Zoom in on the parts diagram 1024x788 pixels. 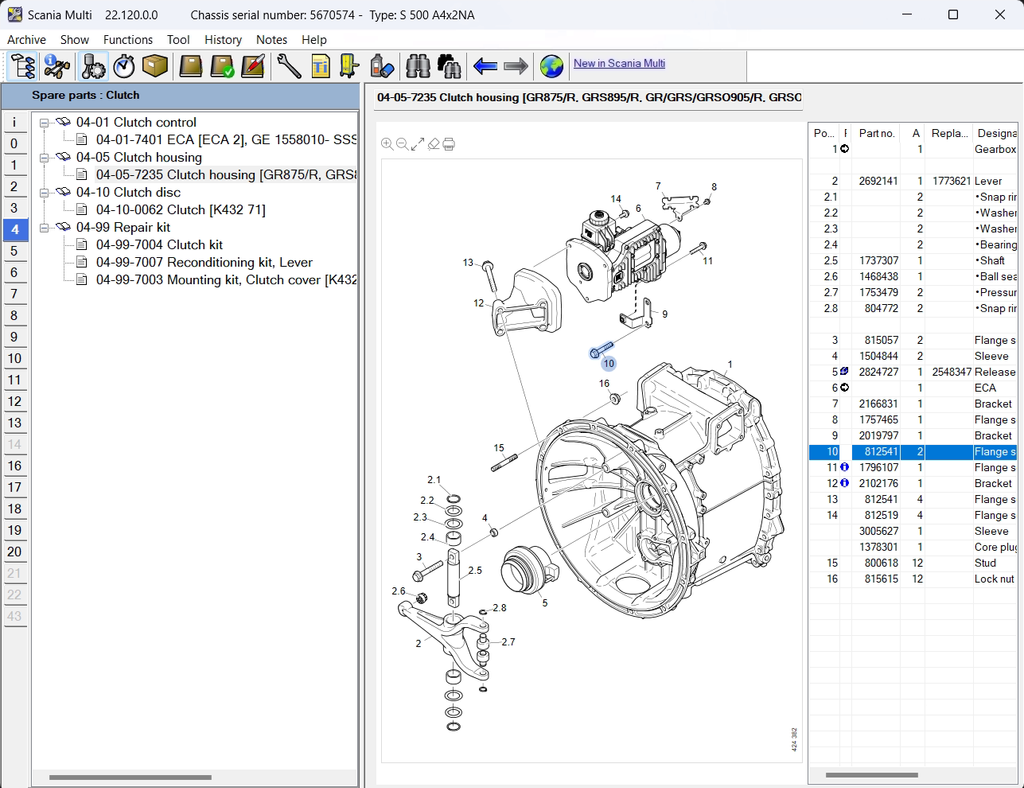(387, 144)
